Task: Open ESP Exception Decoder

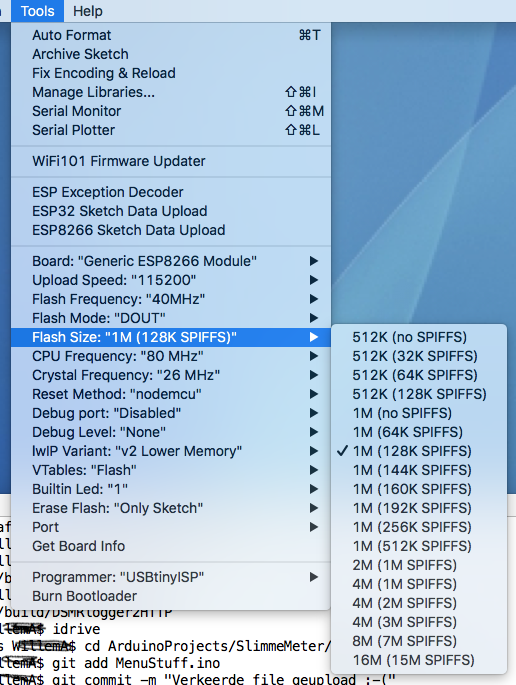Action: [x=171, y=192]
